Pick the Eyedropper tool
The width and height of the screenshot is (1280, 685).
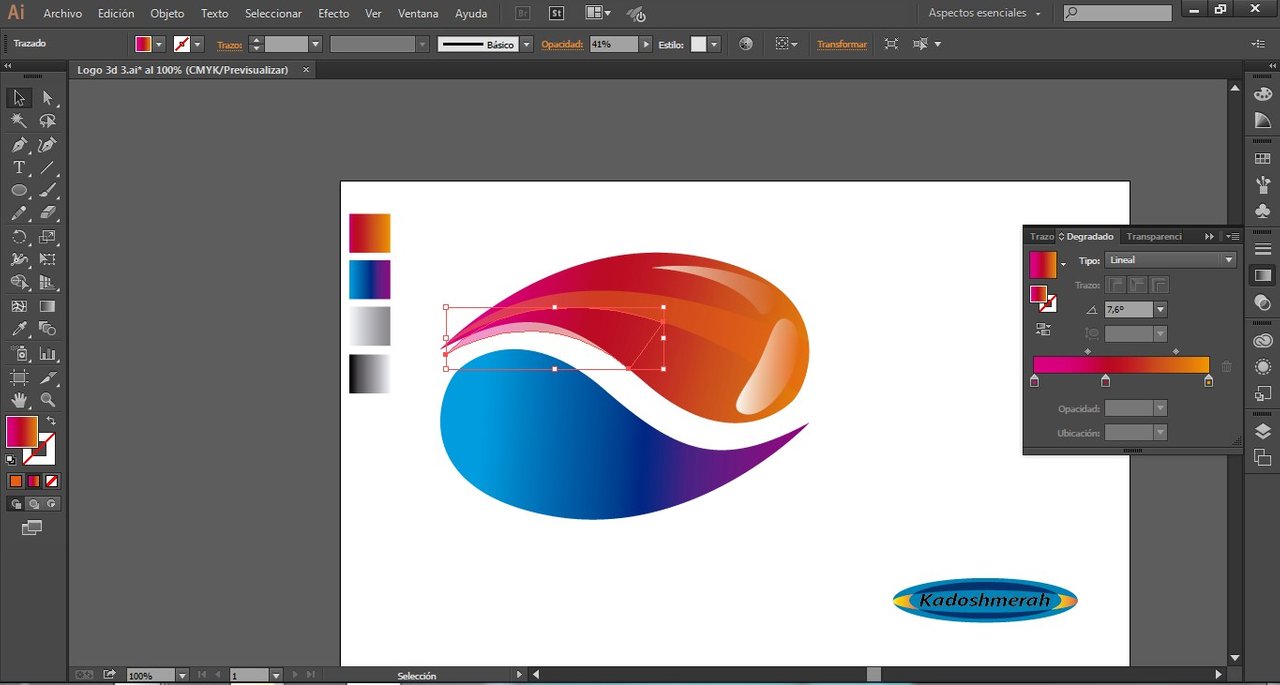19,329
